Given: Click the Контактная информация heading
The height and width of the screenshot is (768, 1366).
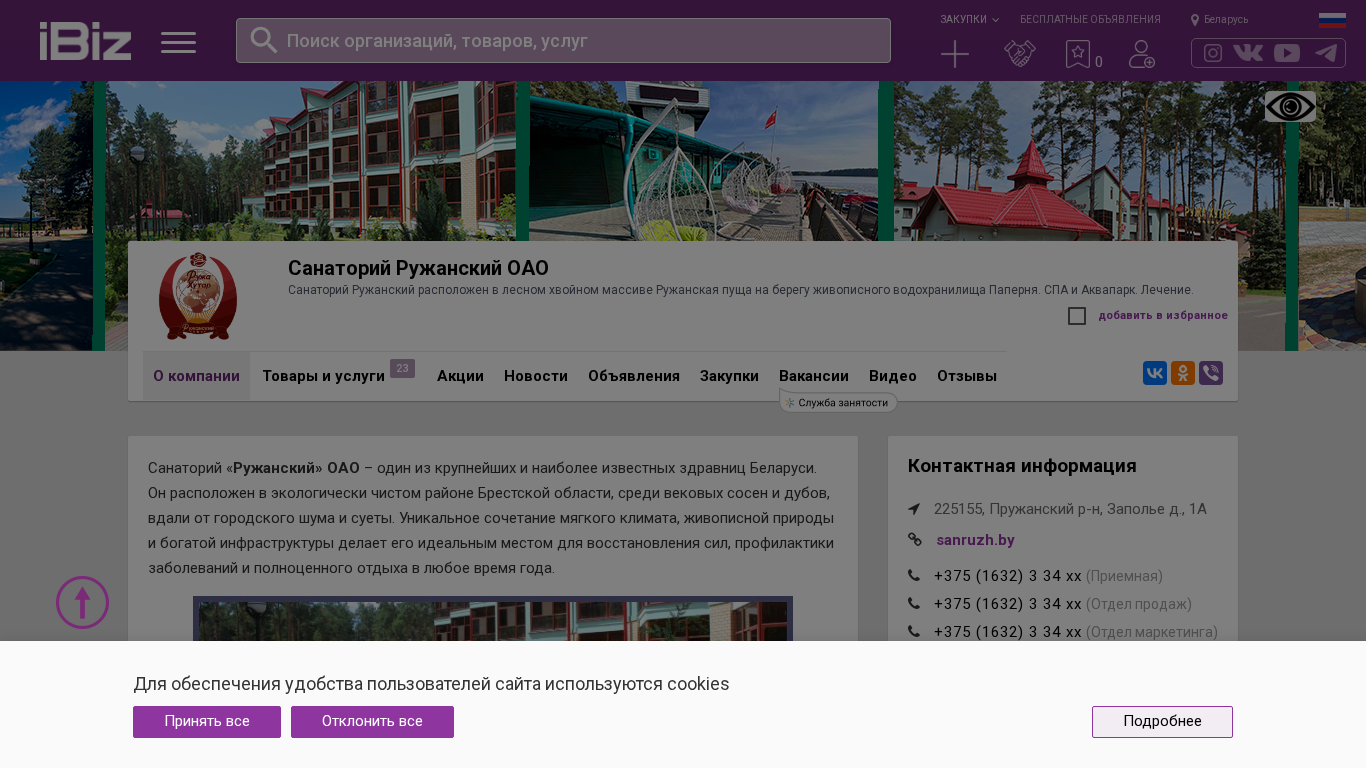Looking at the screenshot, I should (x=1022, y=466).
